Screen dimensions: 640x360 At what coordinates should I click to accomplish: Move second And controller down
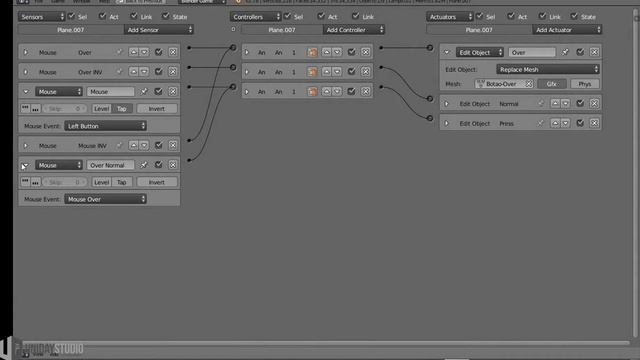point(337,72)
